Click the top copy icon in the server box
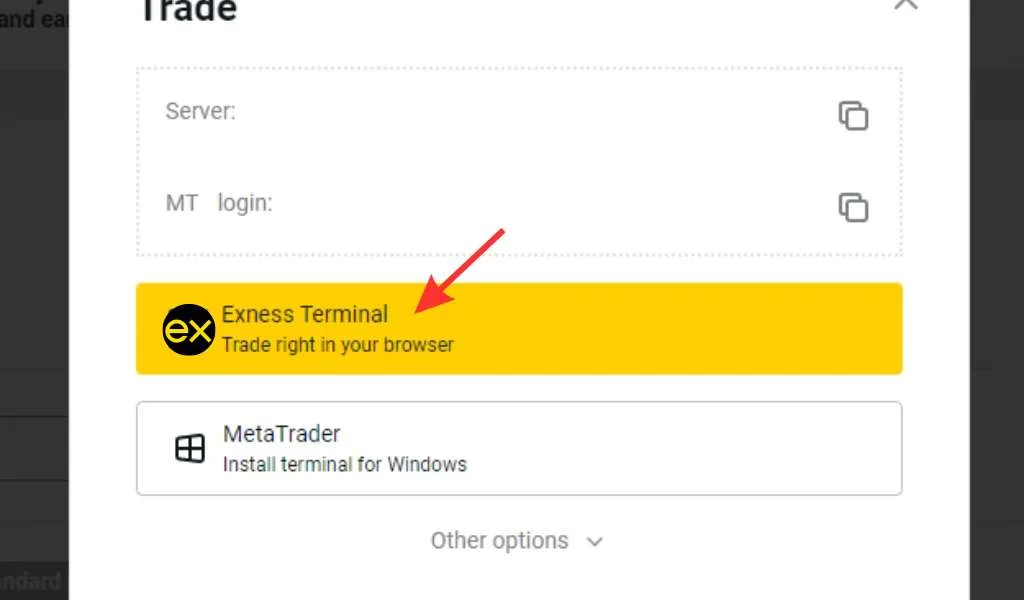This screenshot has height=600, width=1024. 852,115
